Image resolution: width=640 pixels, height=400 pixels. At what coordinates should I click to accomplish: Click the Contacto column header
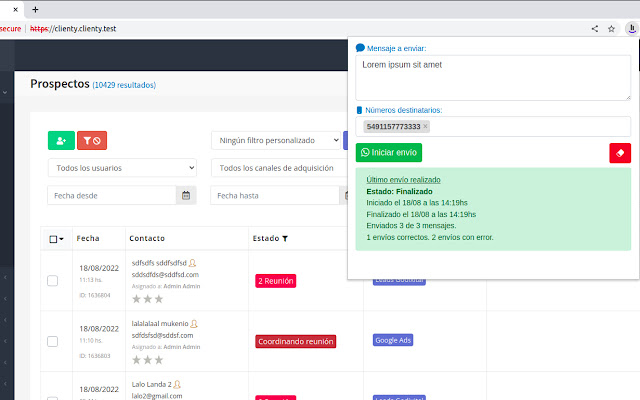coord(147,238)
